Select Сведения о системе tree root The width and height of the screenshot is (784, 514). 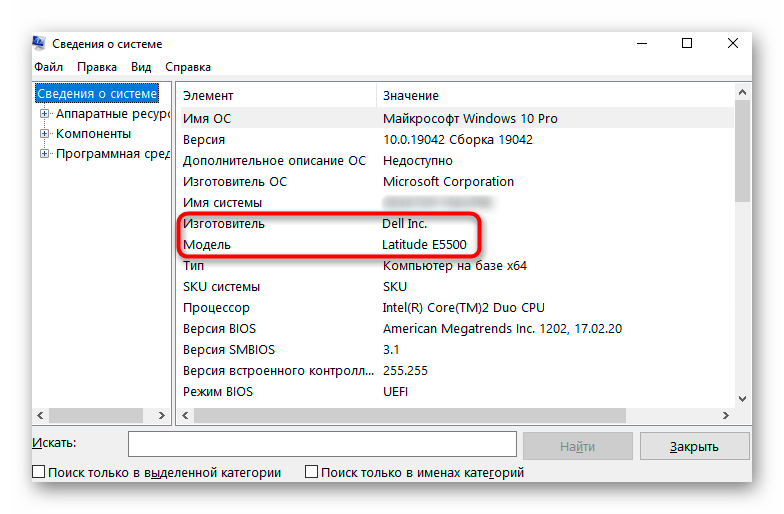point(97,94)
